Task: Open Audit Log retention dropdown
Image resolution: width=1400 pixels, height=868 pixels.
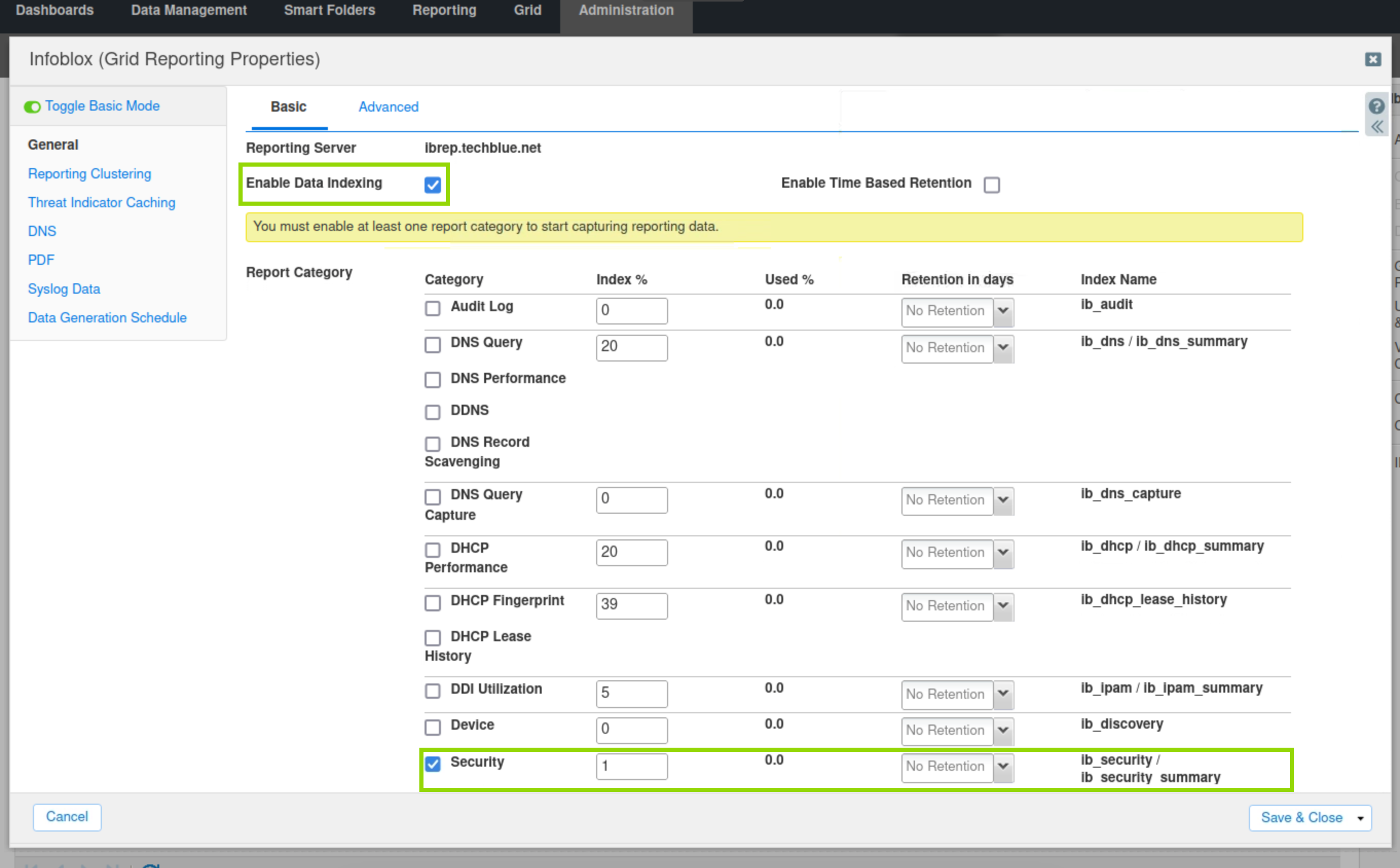Action: [1002, 311]
